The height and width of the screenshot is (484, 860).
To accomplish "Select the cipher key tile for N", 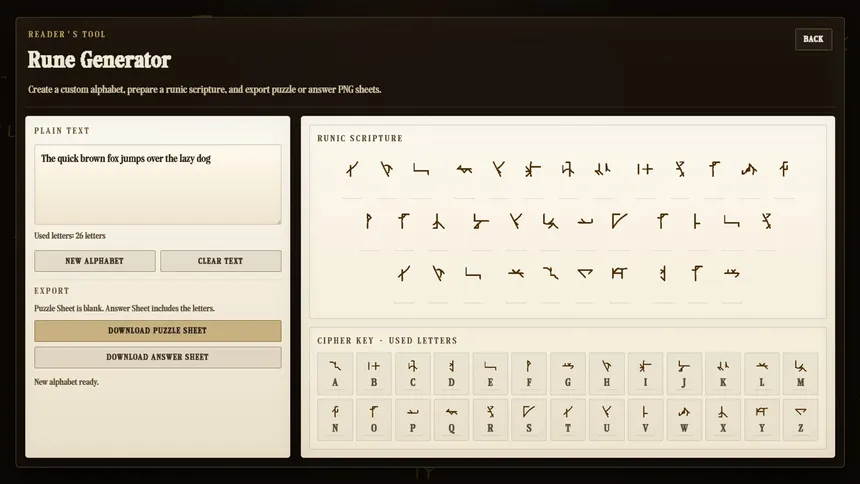I will pos(335,420).
